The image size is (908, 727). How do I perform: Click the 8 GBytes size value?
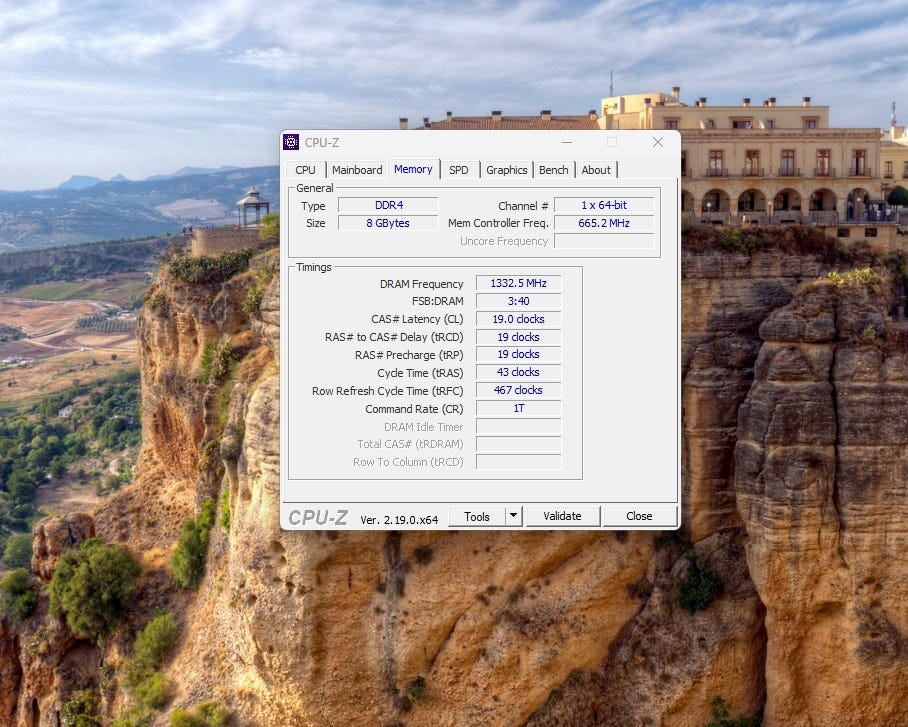tap(389, 223)
